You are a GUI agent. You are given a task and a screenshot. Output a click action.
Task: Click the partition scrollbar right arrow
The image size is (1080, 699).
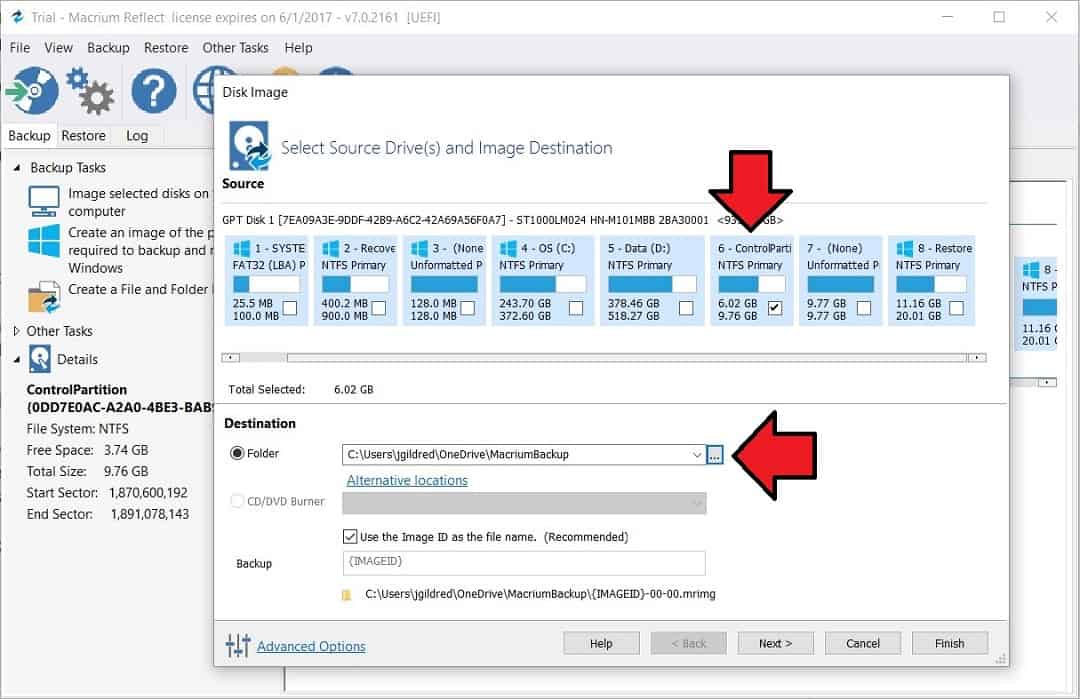pos(977,357)
